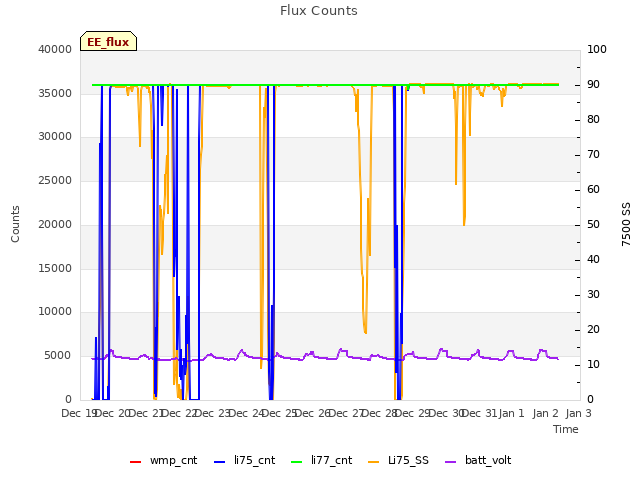
Task: Click the 40000 left axis tick label
Action: tap(55, 49)
